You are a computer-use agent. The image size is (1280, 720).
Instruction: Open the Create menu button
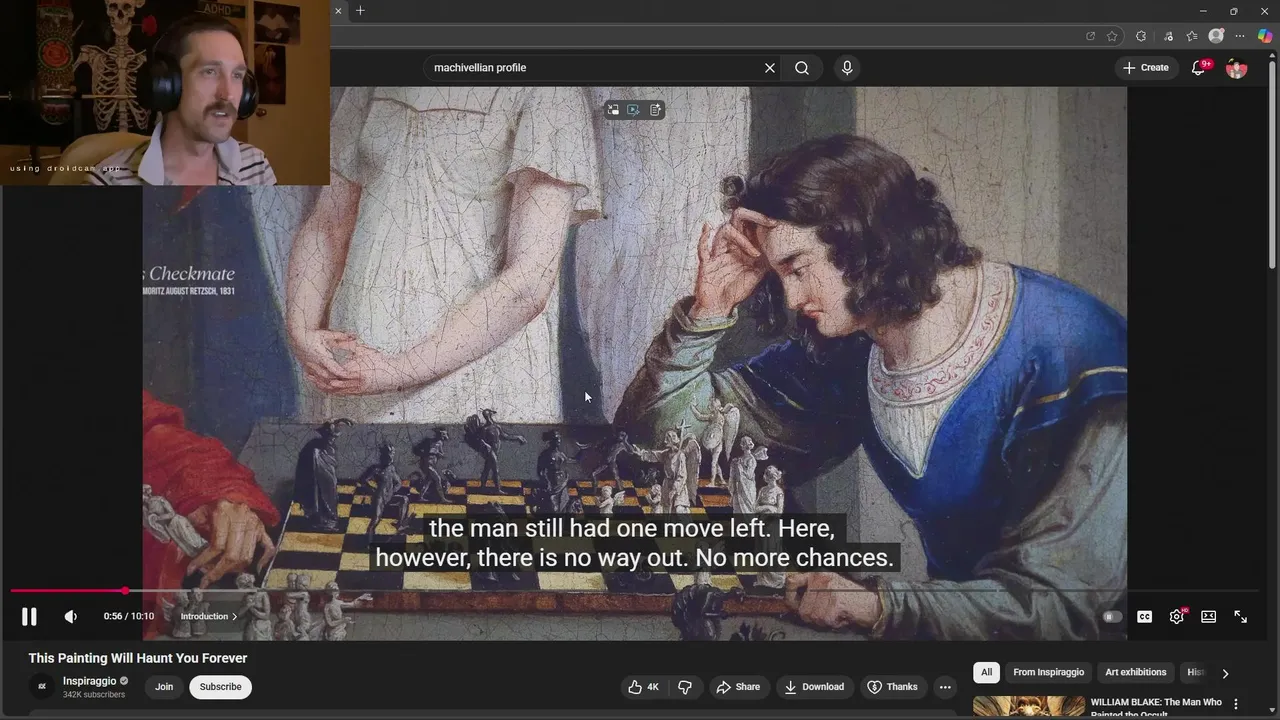point(1145,68)
